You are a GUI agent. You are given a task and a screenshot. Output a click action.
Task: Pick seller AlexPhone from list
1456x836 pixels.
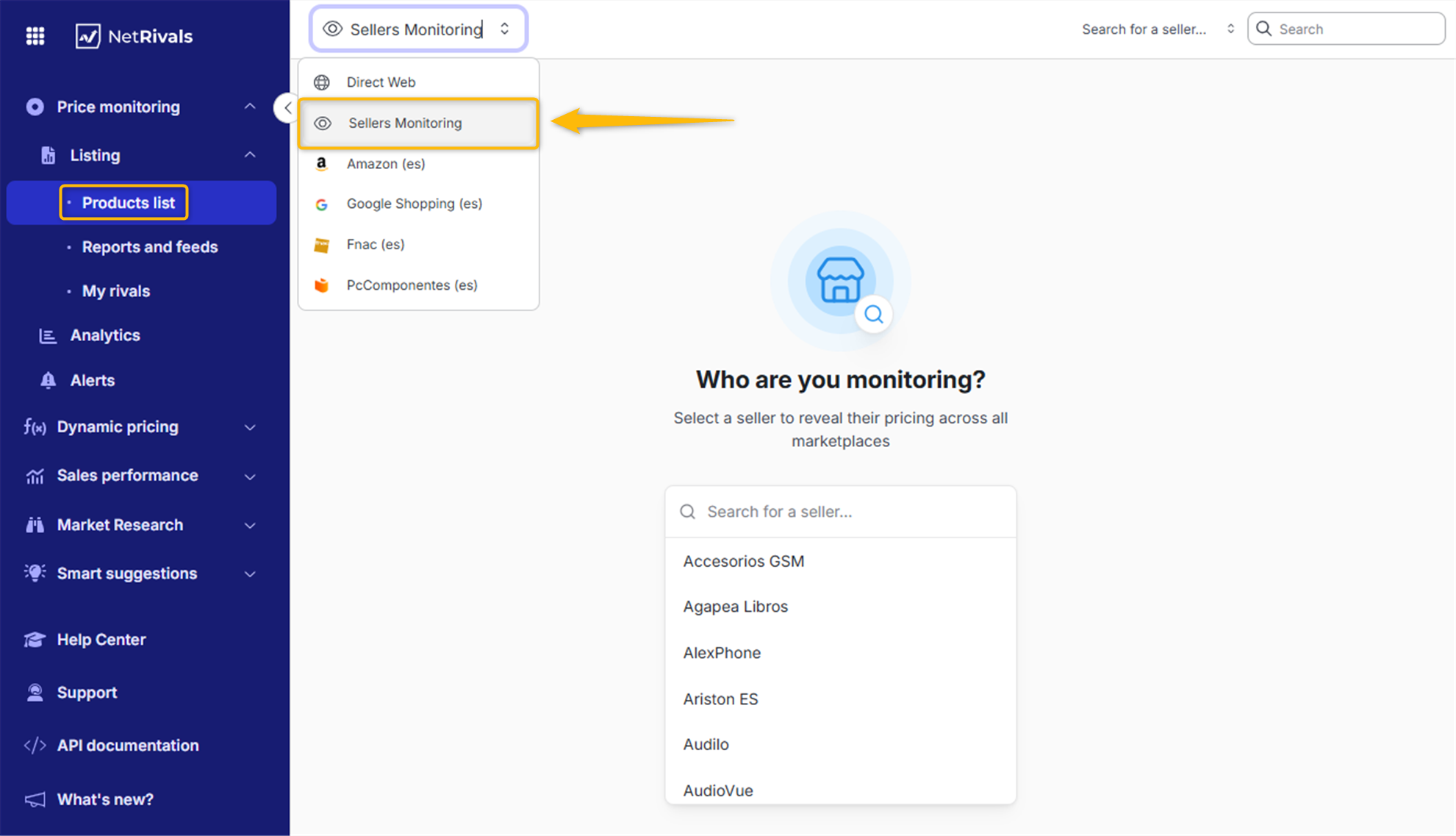722,653
